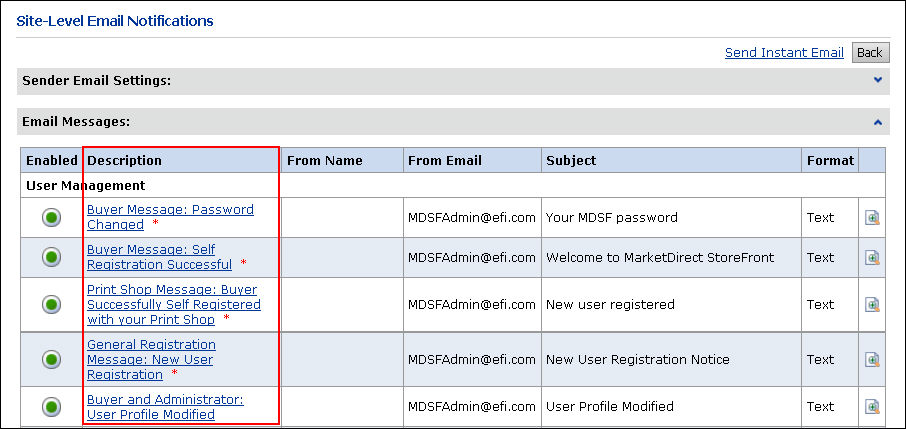Click preview icon for New user registered row
Screen dimensions: 906x429
pos(872,305)
